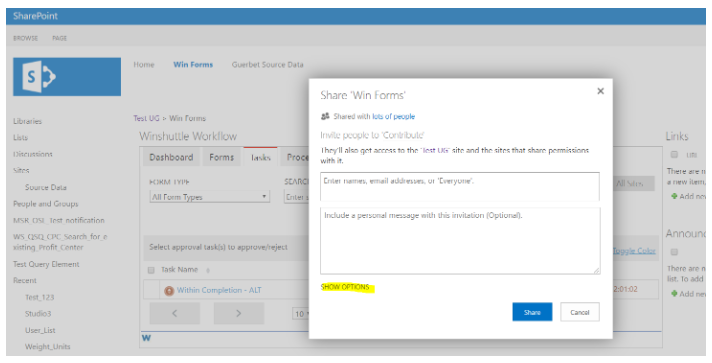Sort by the Task Name column arrow
Viewport: 712px width, 363px height.
pos(208,270)
